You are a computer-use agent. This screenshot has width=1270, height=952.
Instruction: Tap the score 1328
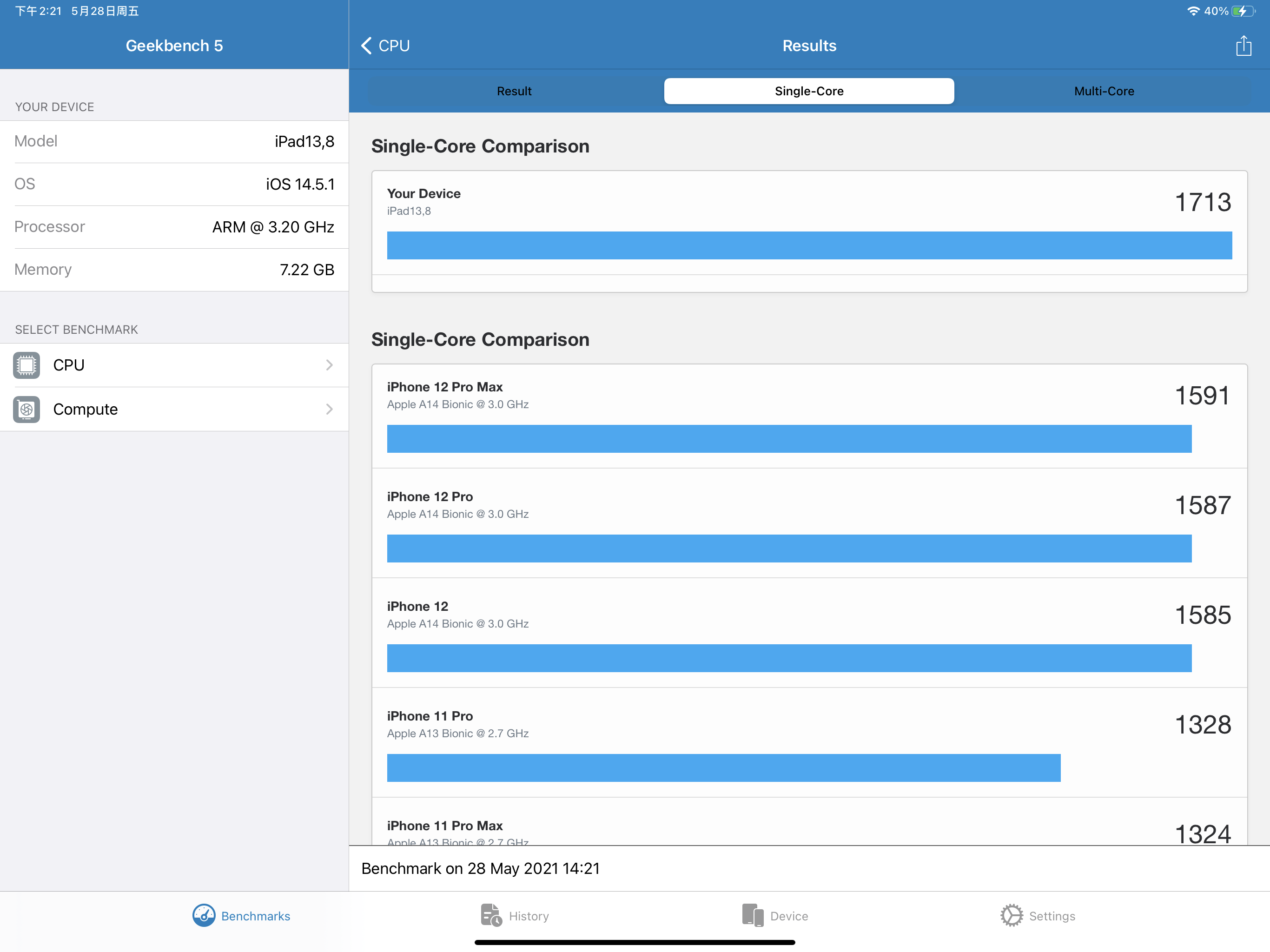[x=1203, y=725]
